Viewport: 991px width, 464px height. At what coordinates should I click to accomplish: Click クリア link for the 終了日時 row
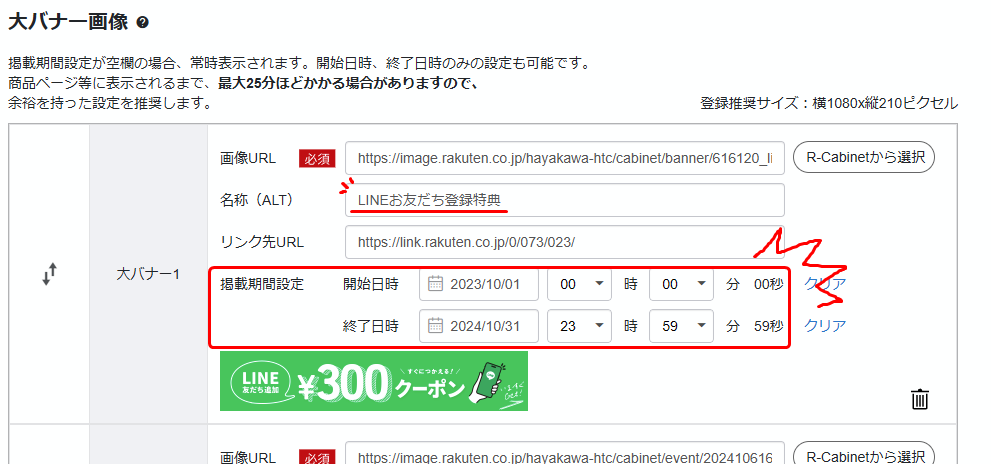tap(825, 326)
